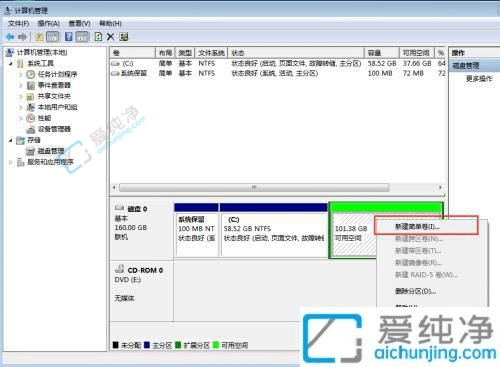
Task: Open 任务计划程序 via its clock icon
Action: click(x=31, y=74)
